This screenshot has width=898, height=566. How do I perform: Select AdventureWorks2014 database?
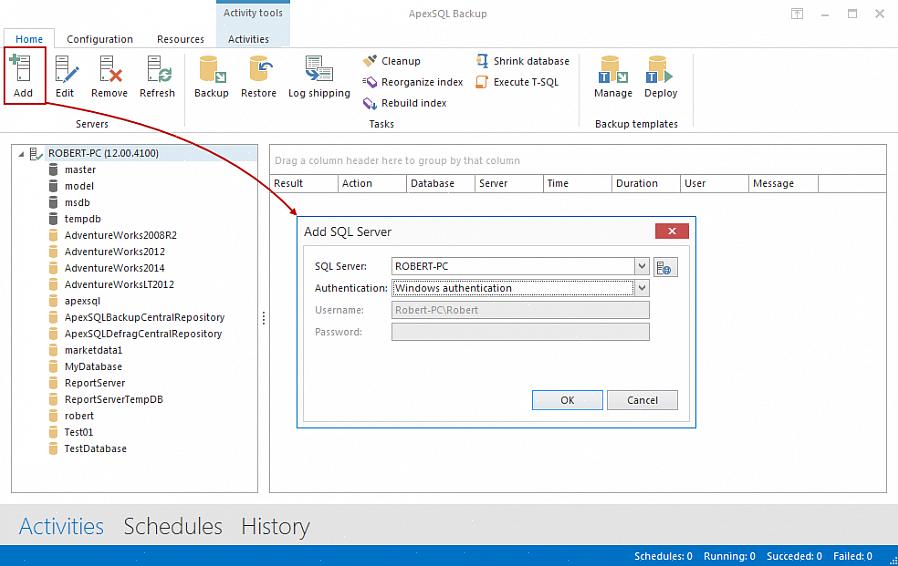(x=115, y=268)
